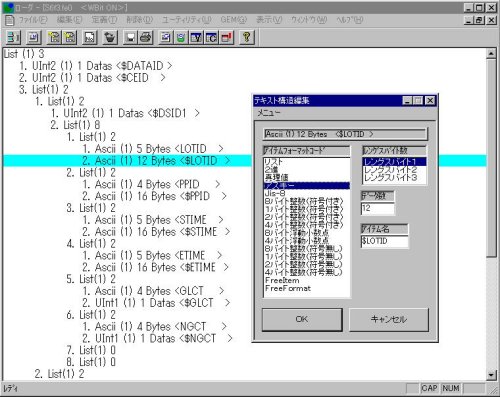Open the ヘルプ(H) menu
Image resolution: width=500 pixels, height=397 pixels.
click(349, 20)
